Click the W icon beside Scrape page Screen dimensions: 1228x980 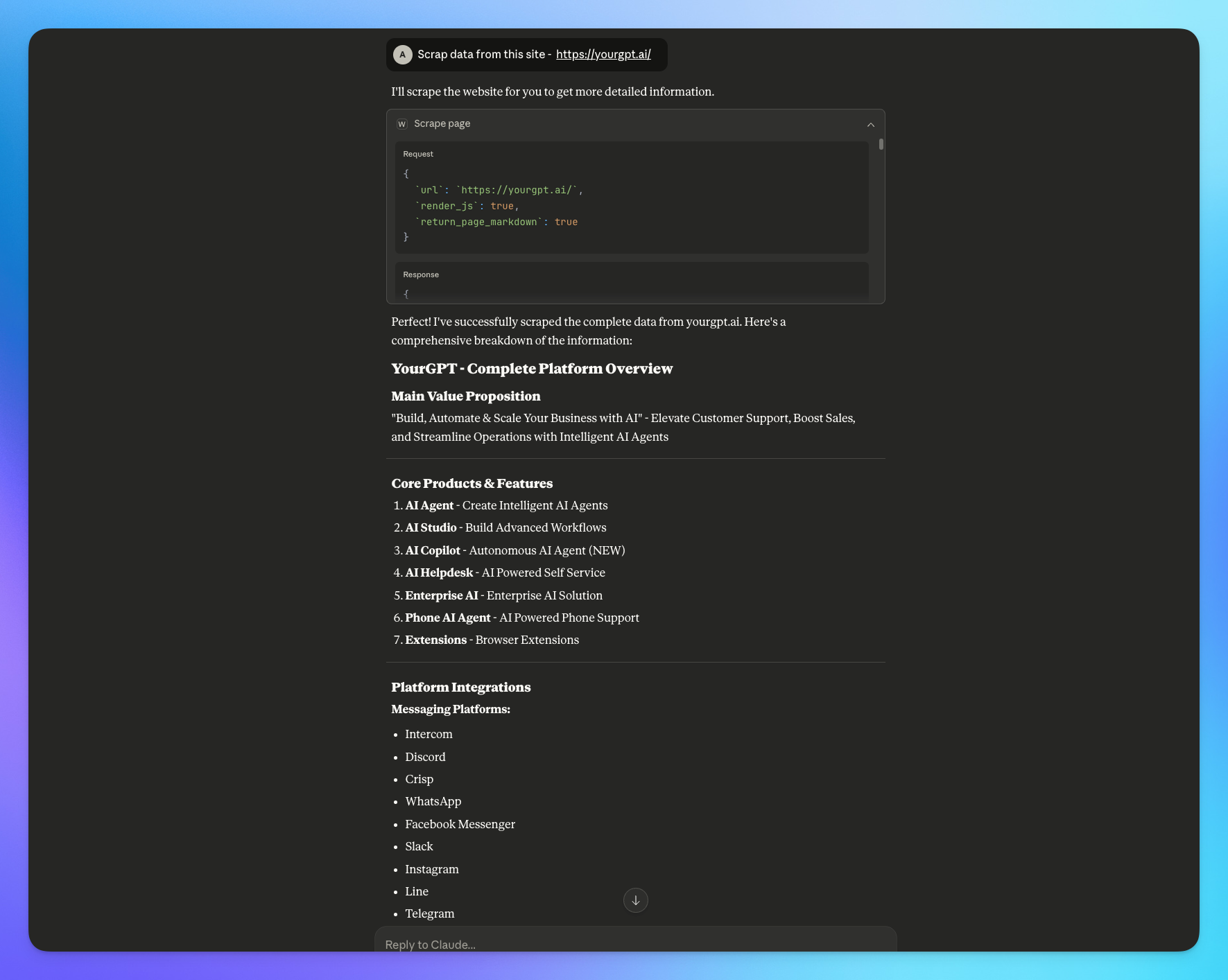click(401, 124)
